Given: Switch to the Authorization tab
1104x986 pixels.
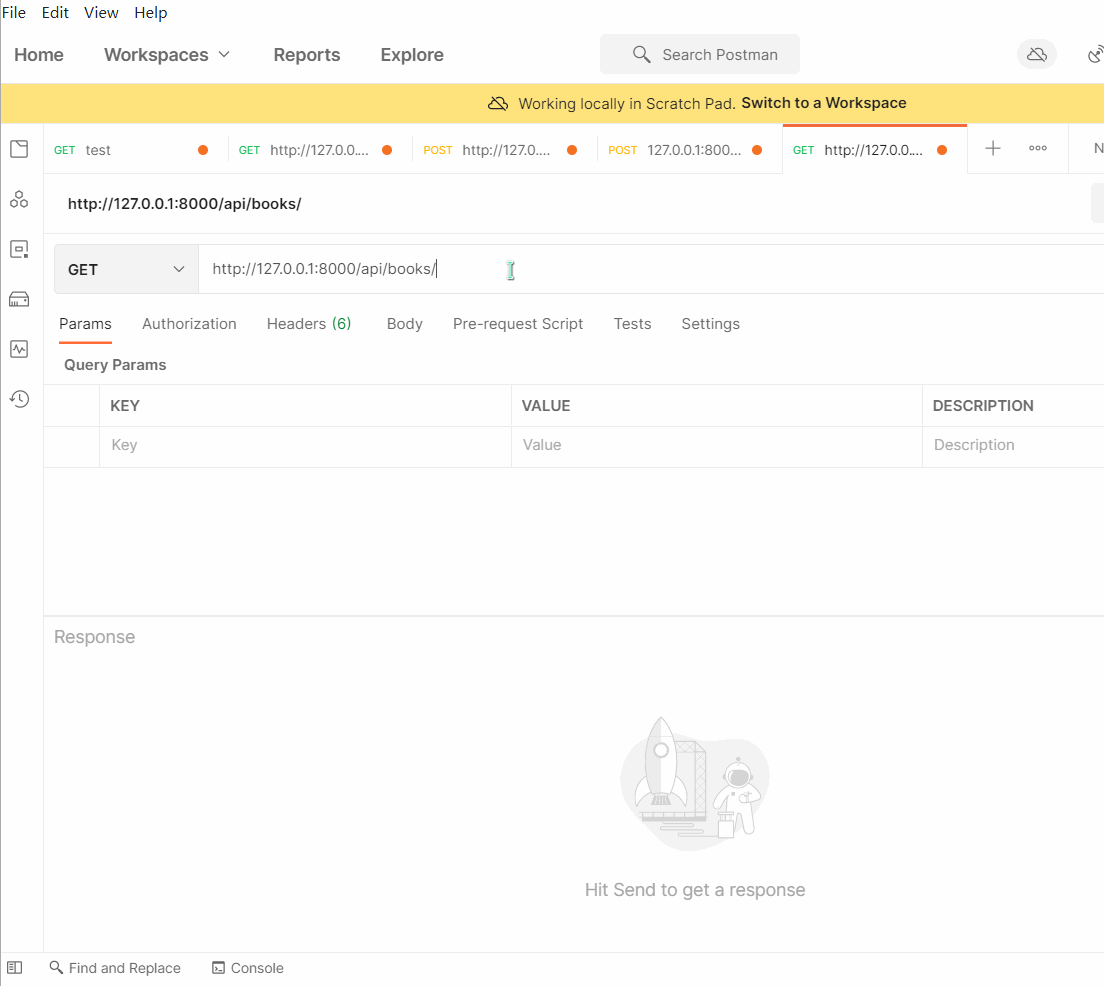Looking at the screenshot, I should coord(189,324).
